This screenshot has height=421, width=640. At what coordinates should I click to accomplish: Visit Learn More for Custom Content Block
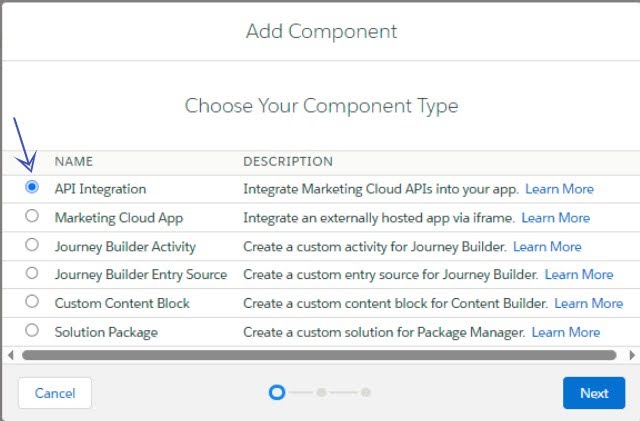coord(589,303)
